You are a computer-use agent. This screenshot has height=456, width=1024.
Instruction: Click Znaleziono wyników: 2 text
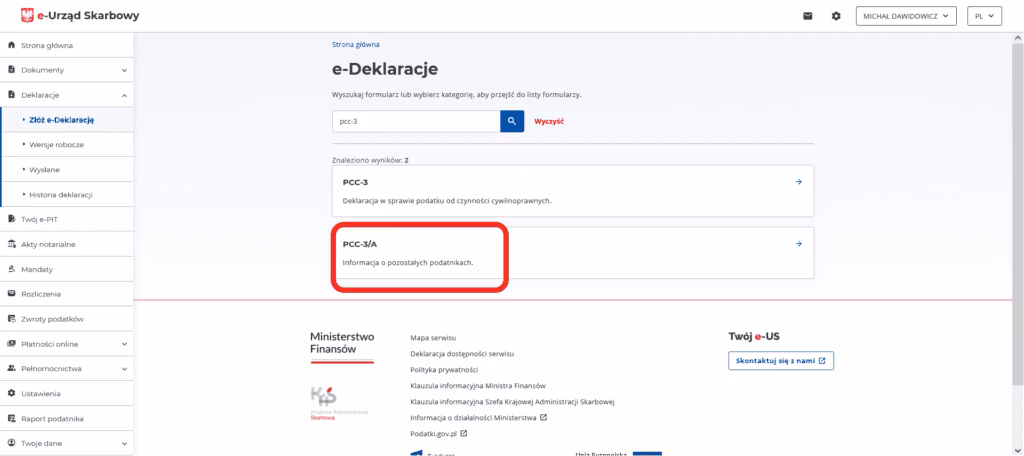coord(370,159)
